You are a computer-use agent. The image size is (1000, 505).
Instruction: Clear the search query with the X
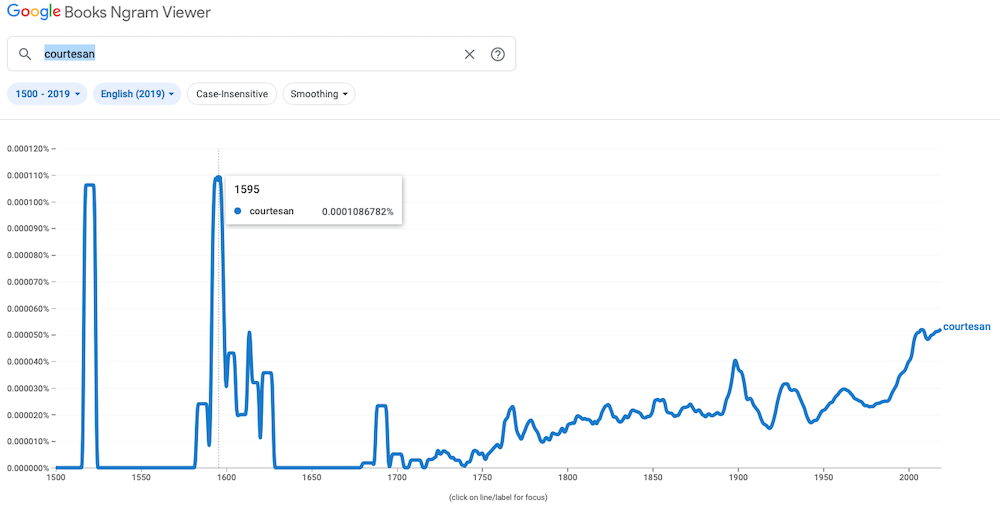tap(469, 54)
